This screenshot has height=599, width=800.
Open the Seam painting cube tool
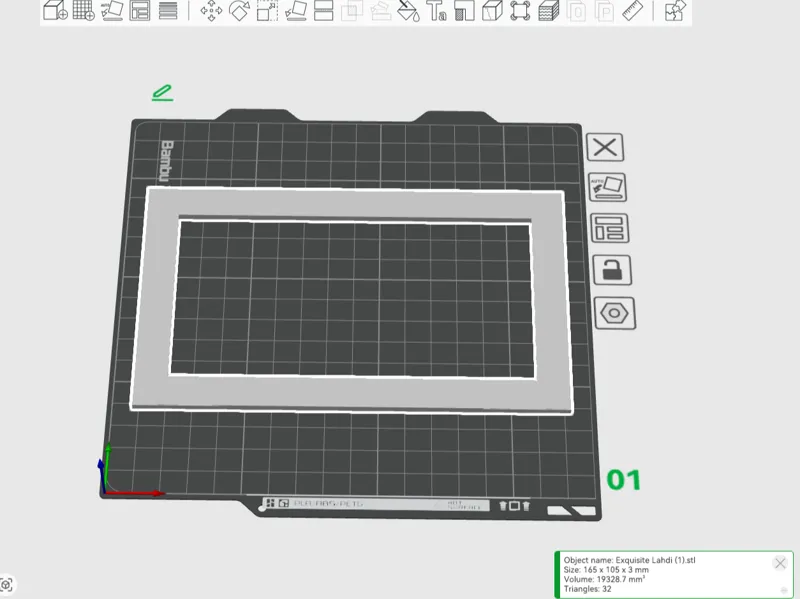click(x=492, y=10)
